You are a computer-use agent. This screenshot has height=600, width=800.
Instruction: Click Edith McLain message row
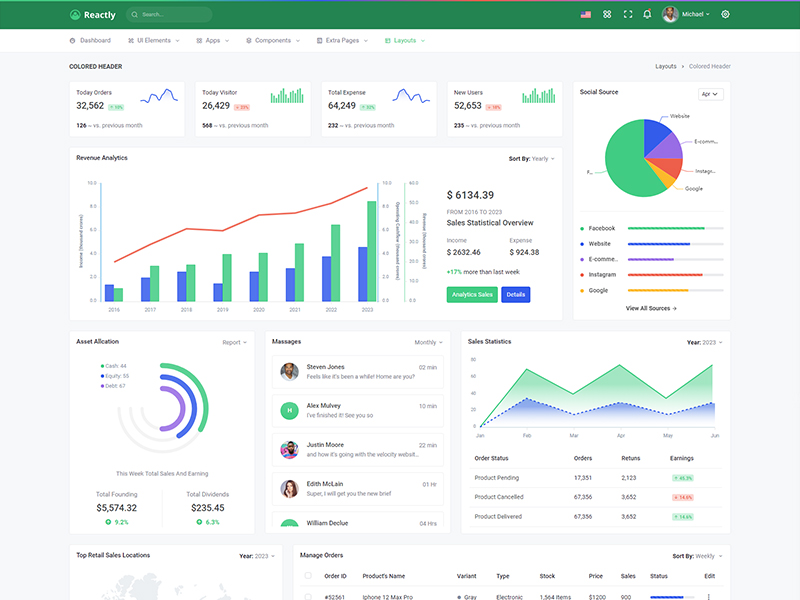pos(358,489)
